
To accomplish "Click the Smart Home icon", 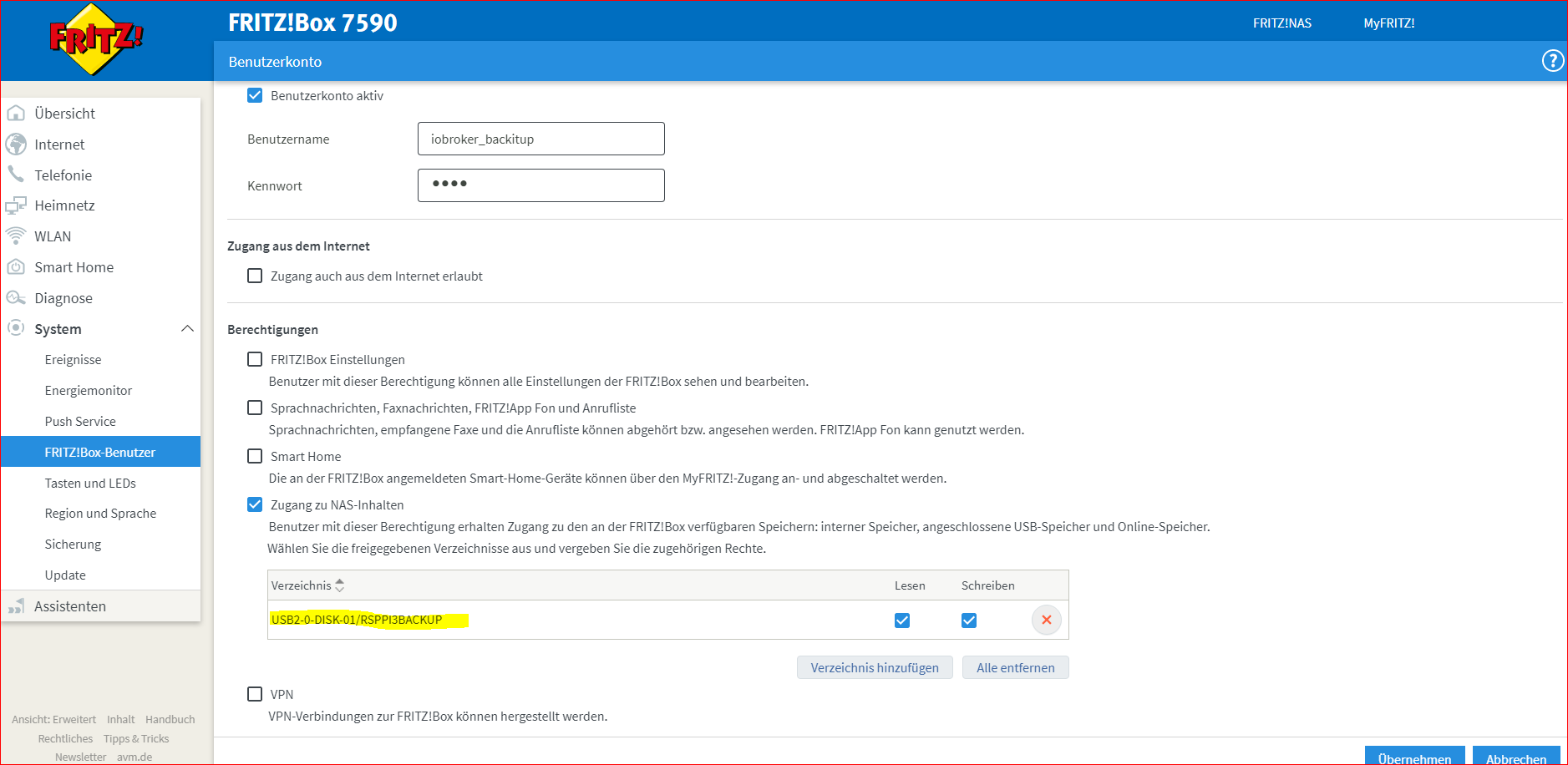I will [x=16, y=267].
